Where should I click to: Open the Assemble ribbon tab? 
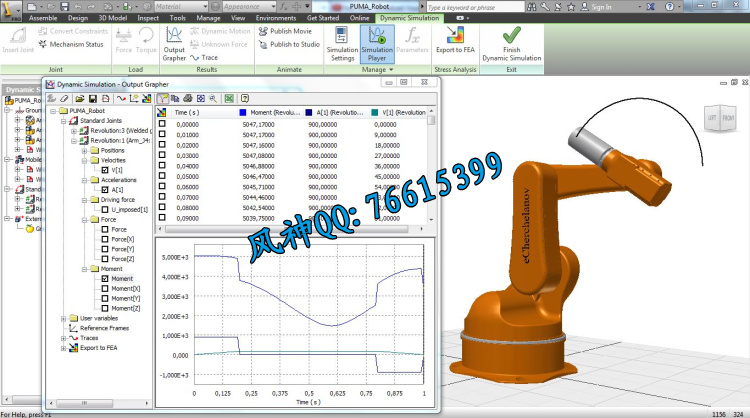(x=43, y=18)
